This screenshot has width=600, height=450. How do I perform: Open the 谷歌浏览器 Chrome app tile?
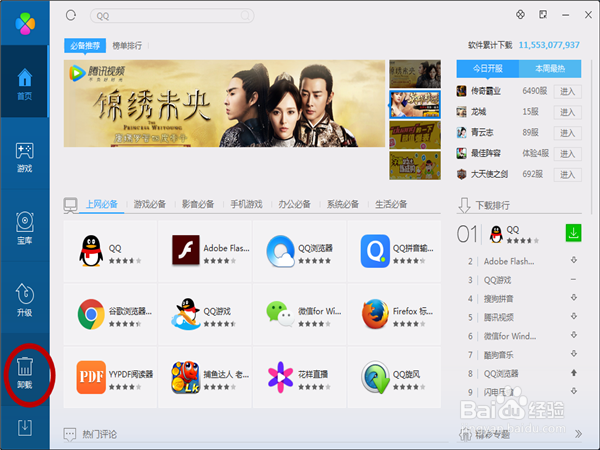110,314
